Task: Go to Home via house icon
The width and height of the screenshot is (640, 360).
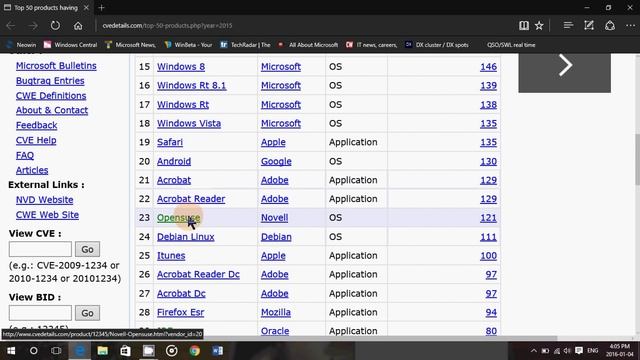Action: 78,26
